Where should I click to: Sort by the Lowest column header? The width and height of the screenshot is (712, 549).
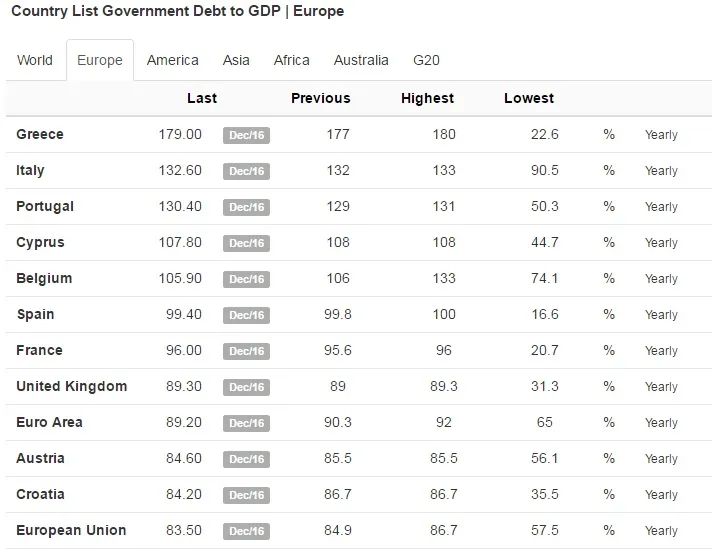pyautogui.click(x=529, y=98)
